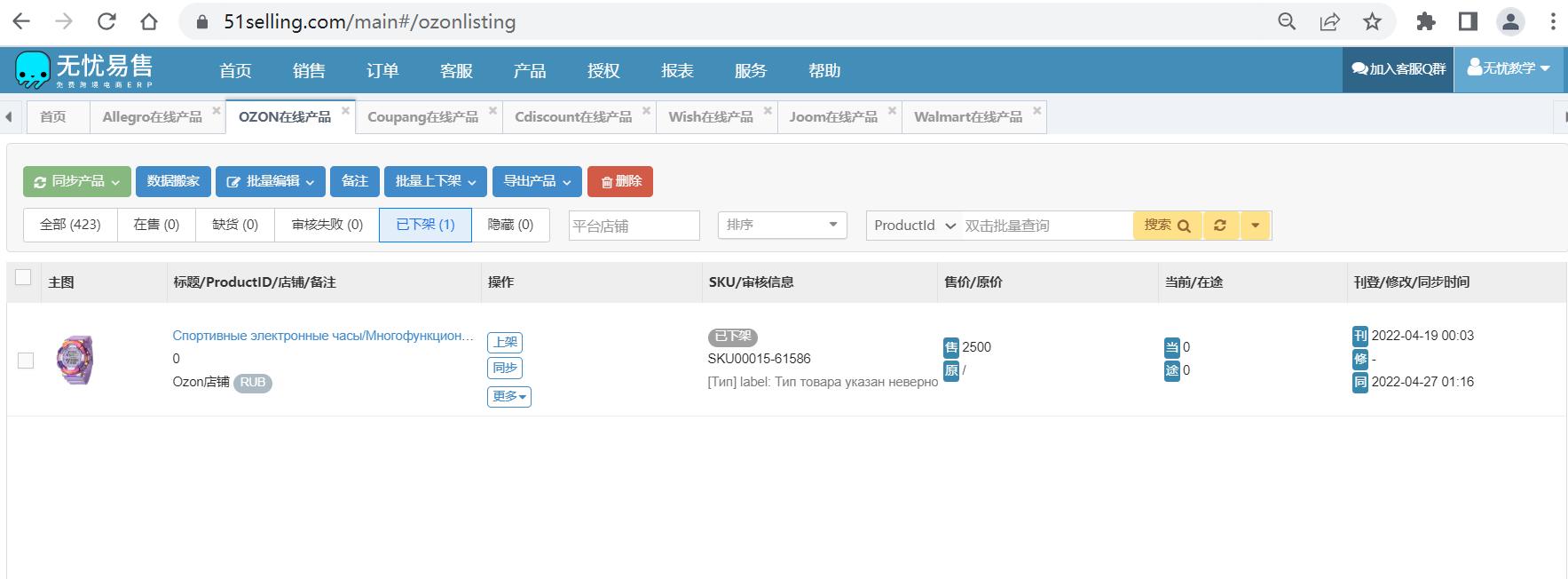This screenshot has height=579, width=1568.
Task: Expand the 导出产品 dropdown
Action: [x=538, y=181]
